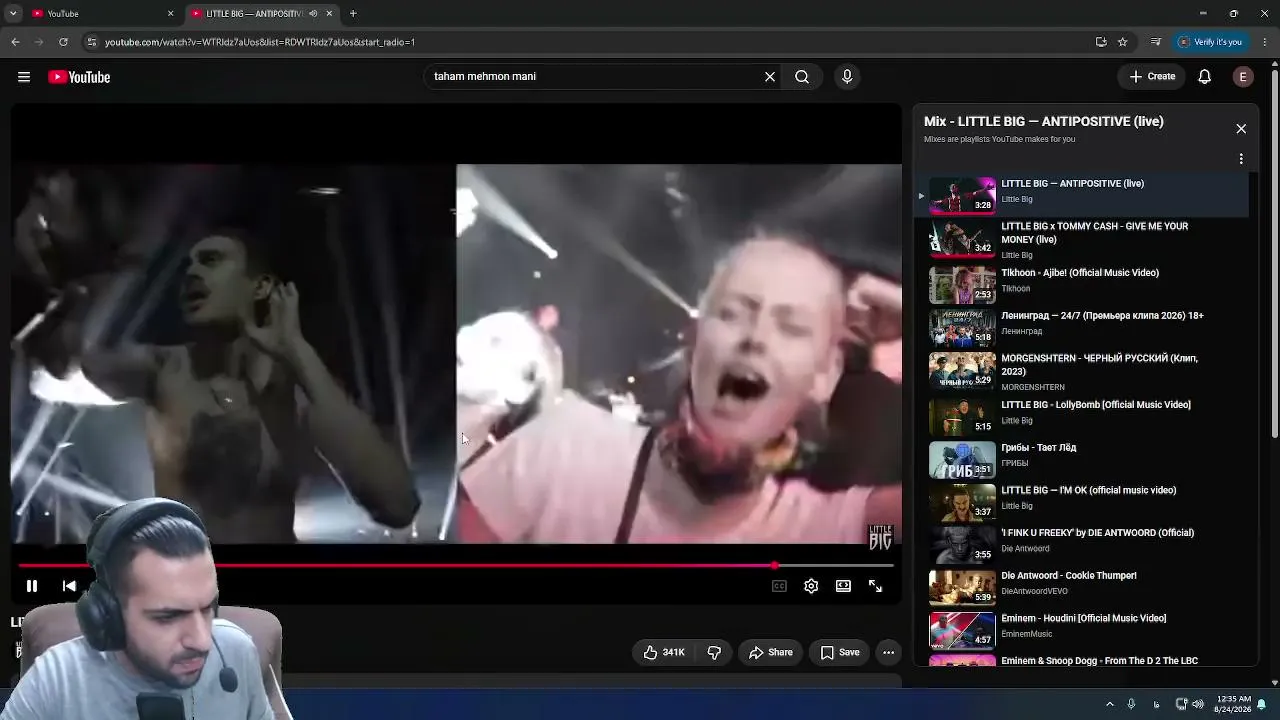
Task: Restart video with the previous button
Action: point(69,586)
